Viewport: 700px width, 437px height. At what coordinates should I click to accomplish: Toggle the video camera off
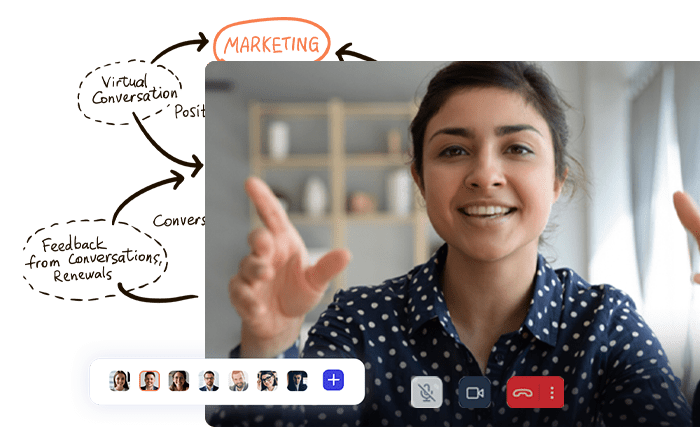pos(475,392)
